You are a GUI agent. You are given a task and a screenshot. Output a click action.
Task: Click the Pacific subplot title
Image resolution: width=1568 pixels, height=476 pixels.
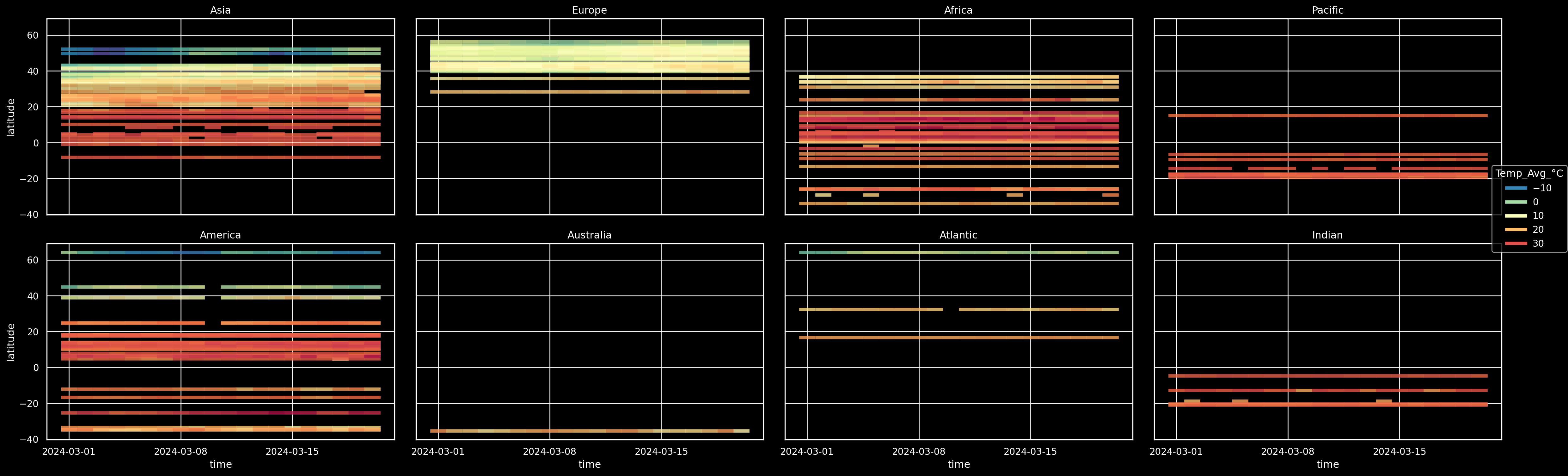tap(1327, 10)
